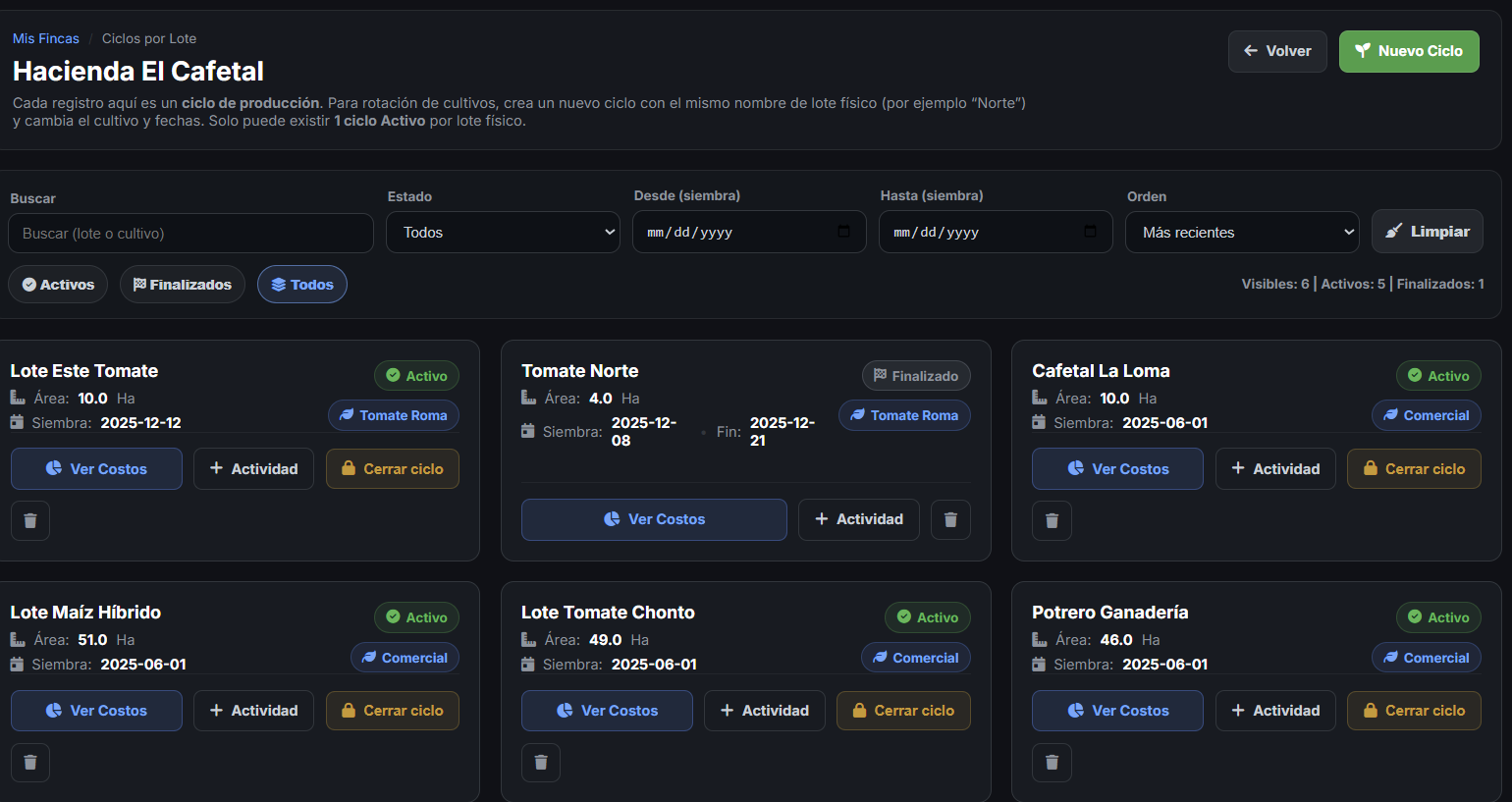Image resolution: width=1512 pixels, height=802 pixels.
Task: Delete the Cafetal La Loma cycle
Action: click(x=1052, y=520)
